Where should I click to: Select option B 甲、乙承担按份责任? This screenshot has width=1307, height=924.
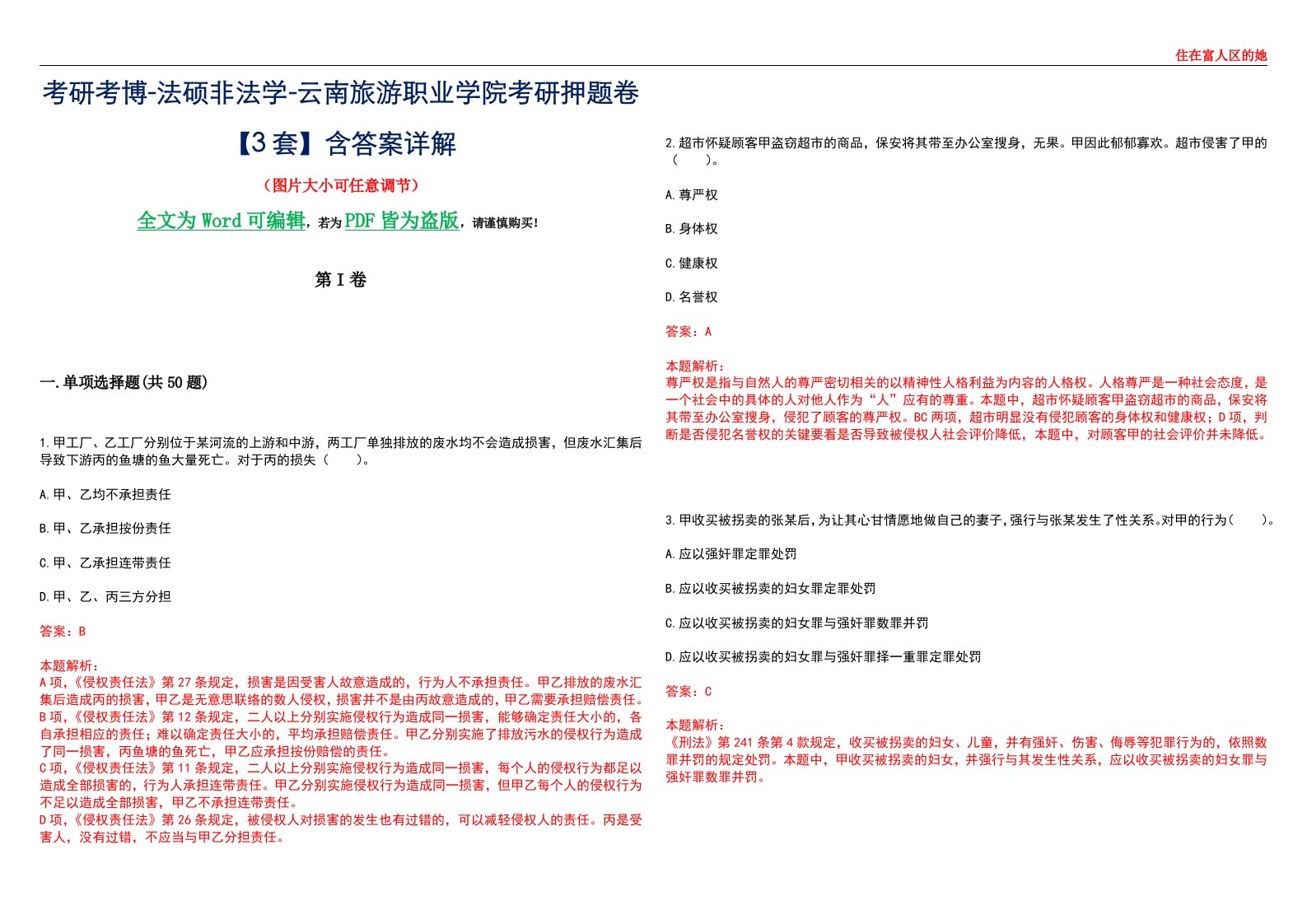pos(105,528)
